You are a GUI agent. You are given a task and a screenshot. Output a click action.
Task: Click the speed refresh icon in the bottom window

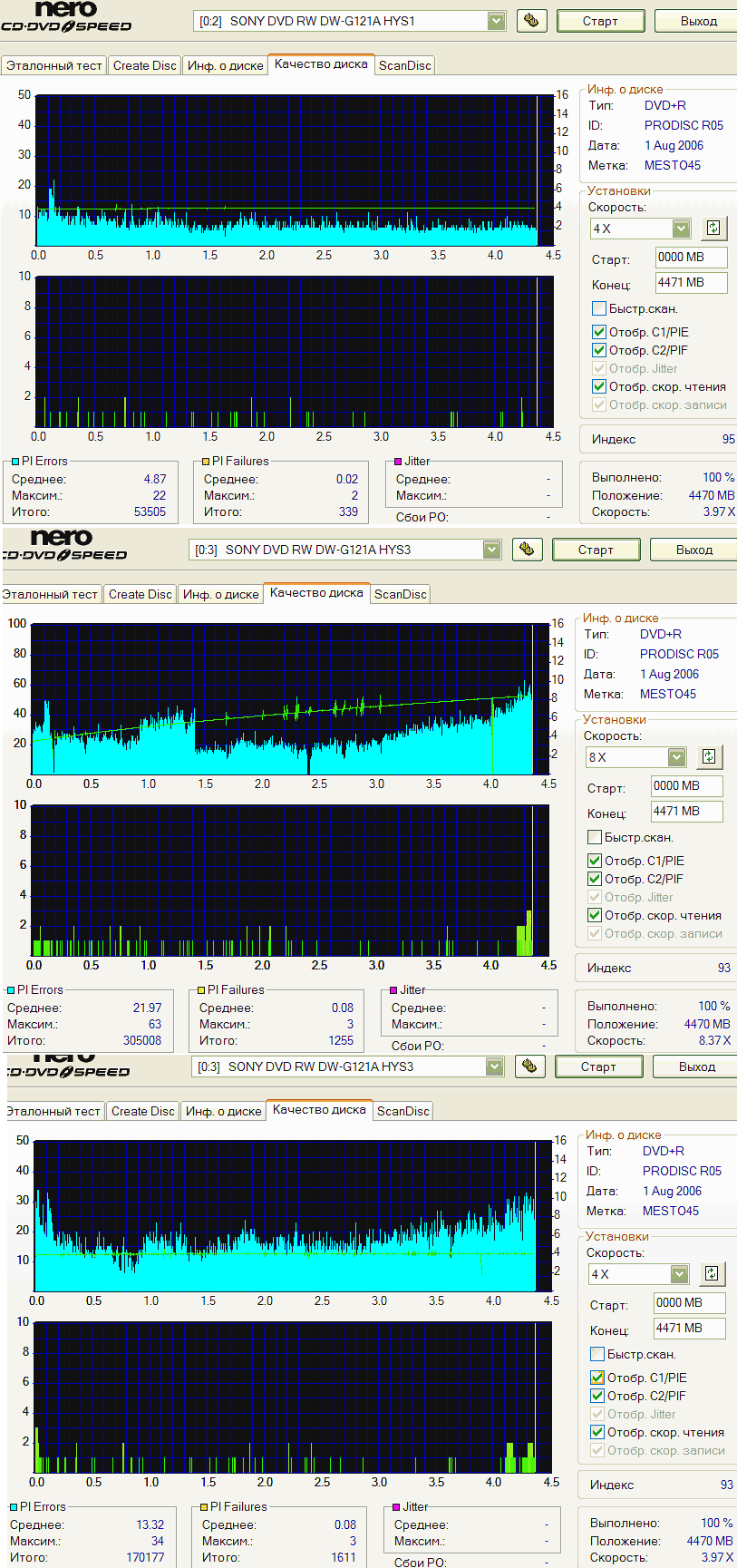click(x=712, y=1274)
